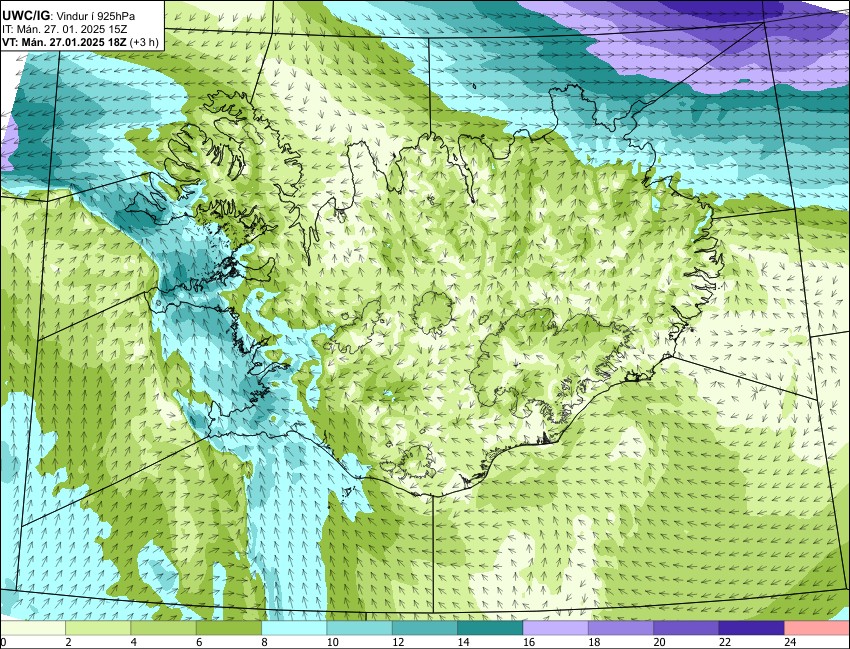Screen dimensions: 850x649
Task: Click the medium purple 18–20 legend swatch
Action: pyautogui.click(x=621, y=628)
